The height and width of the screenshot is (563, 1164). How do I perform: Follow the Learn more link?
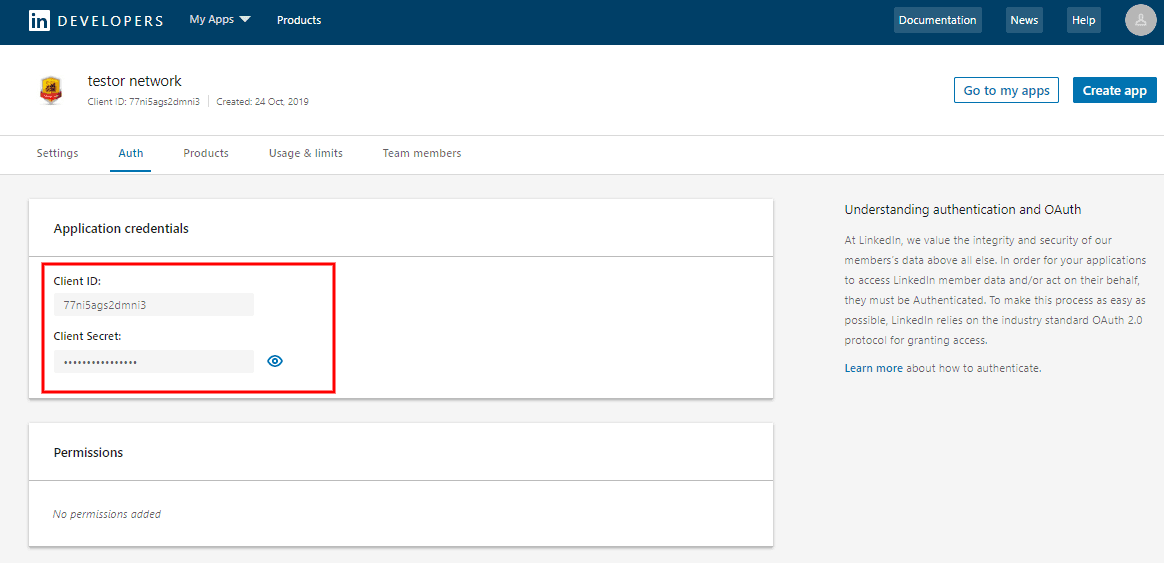click(874, 368)
